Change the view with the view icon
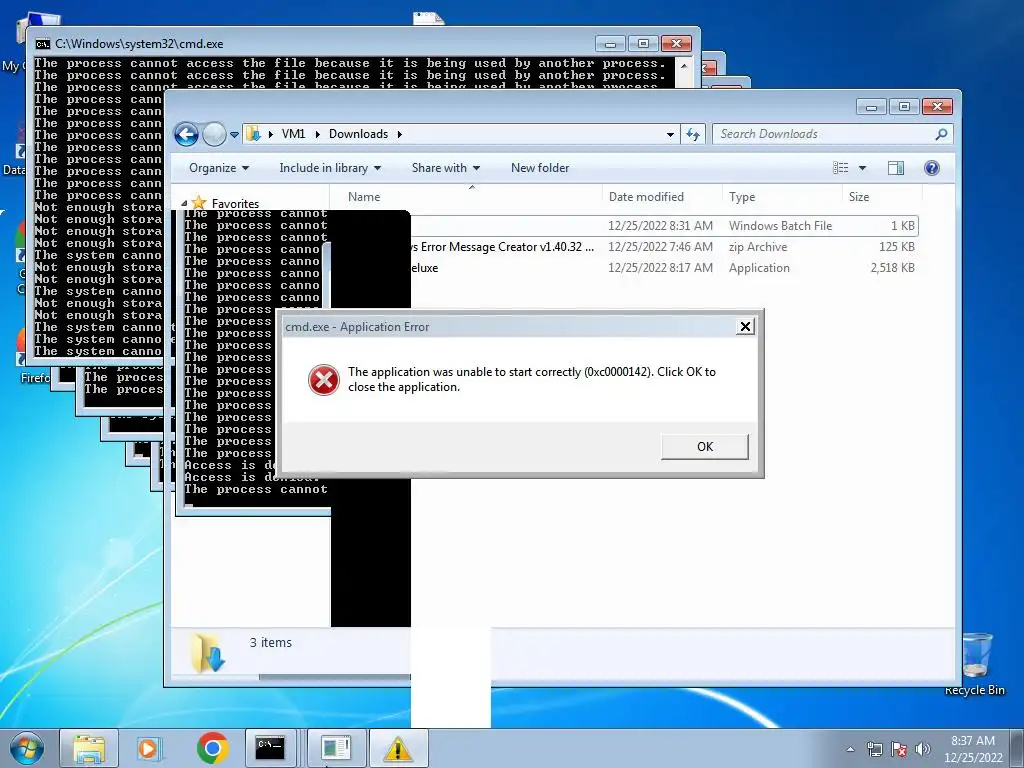Viewport: 1024px width, 768px height. [x=840, y=168]
